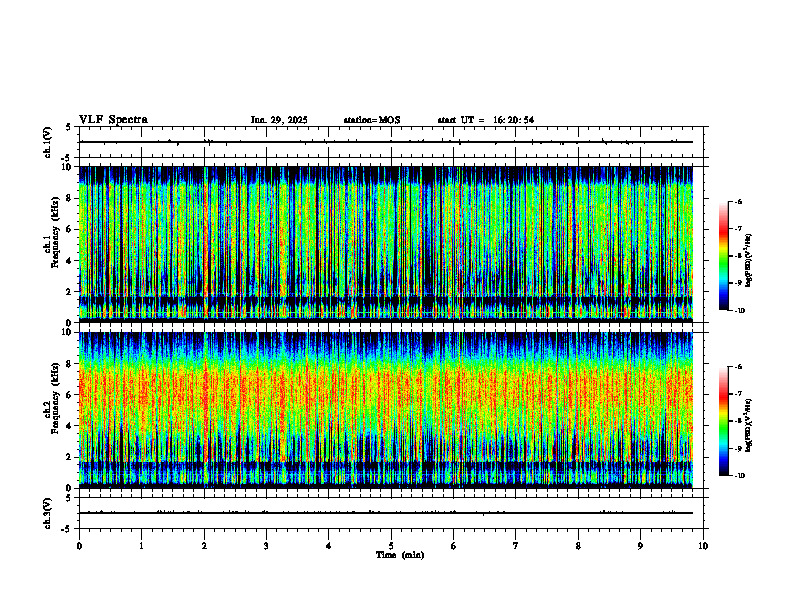Viewport: 792px width, 612px height.
Task: Click the "ch.3(V)" axis label
Action: [x=47, y=513]
